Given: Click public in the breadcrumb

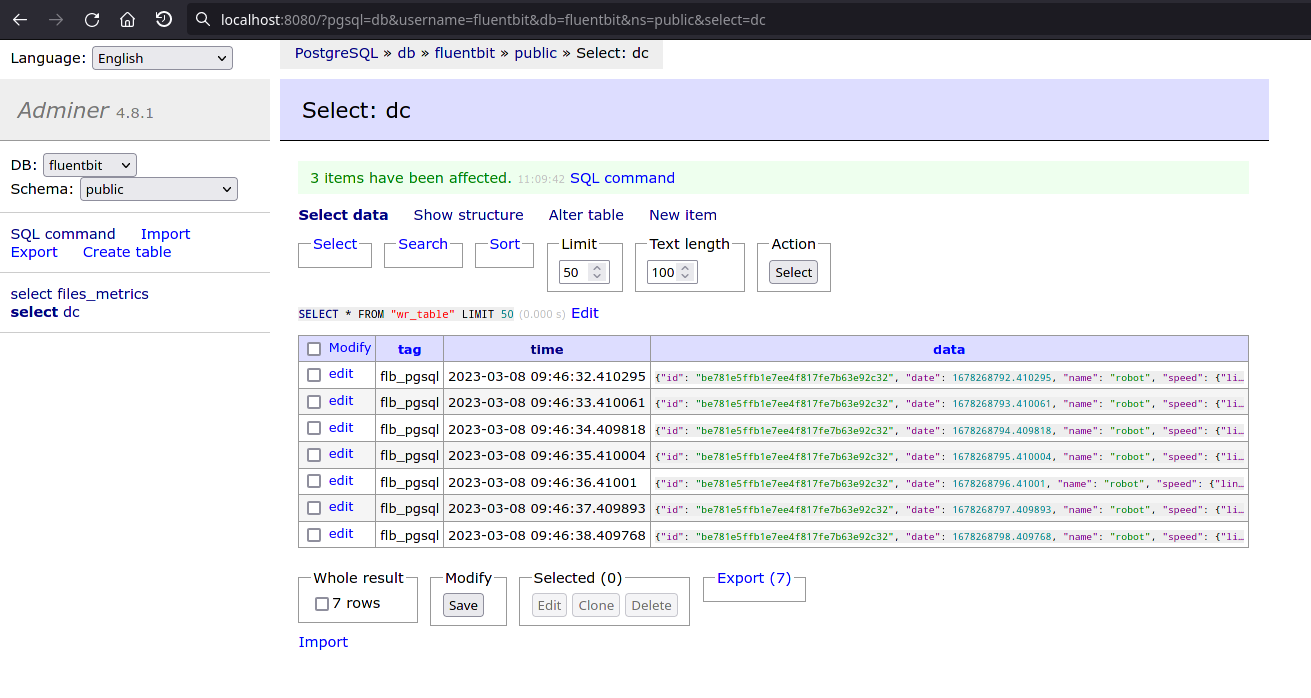Looking at the screenshot, I should 535,53.
